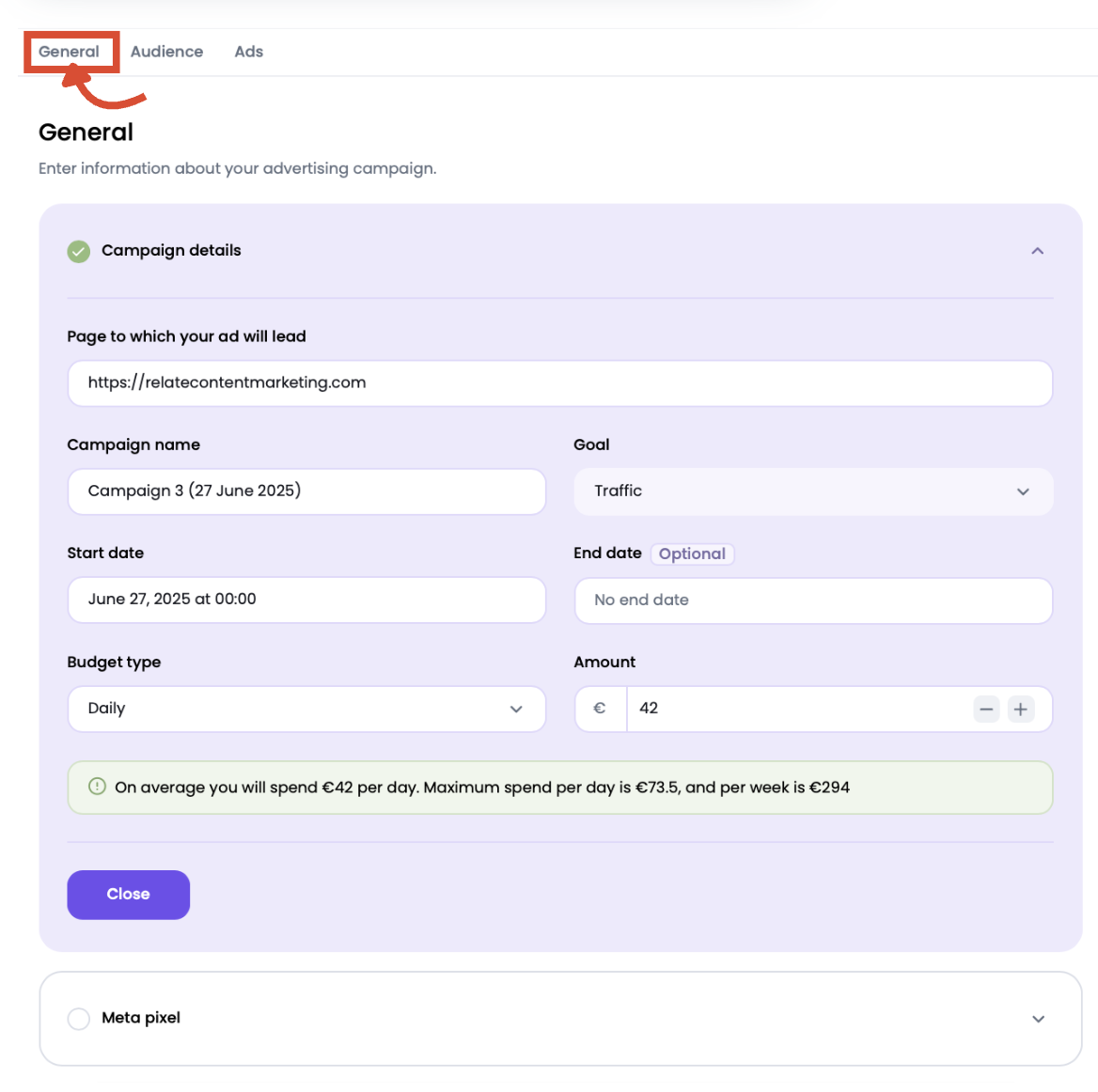The height and width of the screenshot is (1092, 1098).
Task: Open the Budget type dropdown showing Daily
Action: click(x=306, y=710)
